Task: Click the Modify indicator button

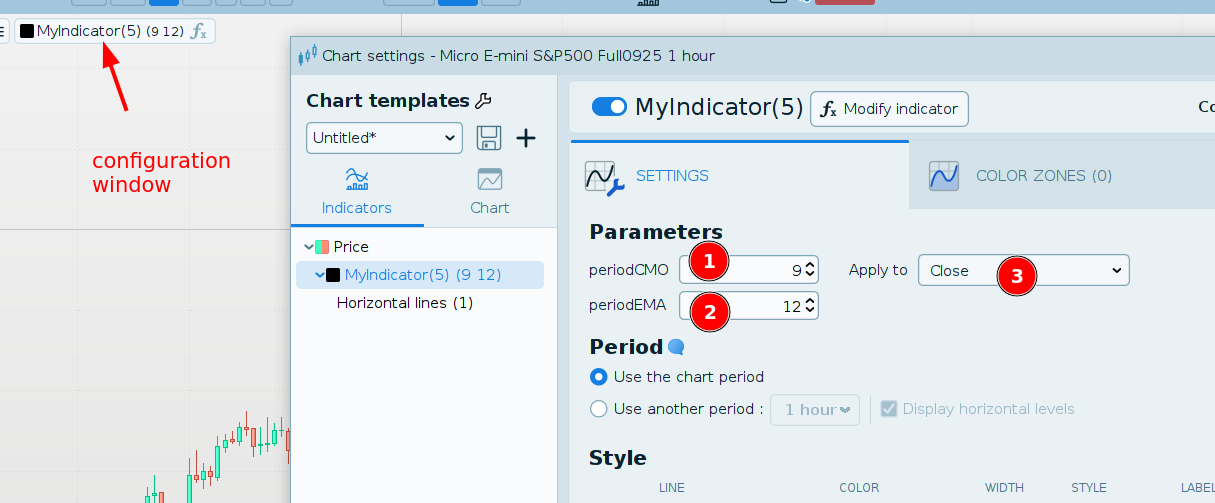Action: 889,109
